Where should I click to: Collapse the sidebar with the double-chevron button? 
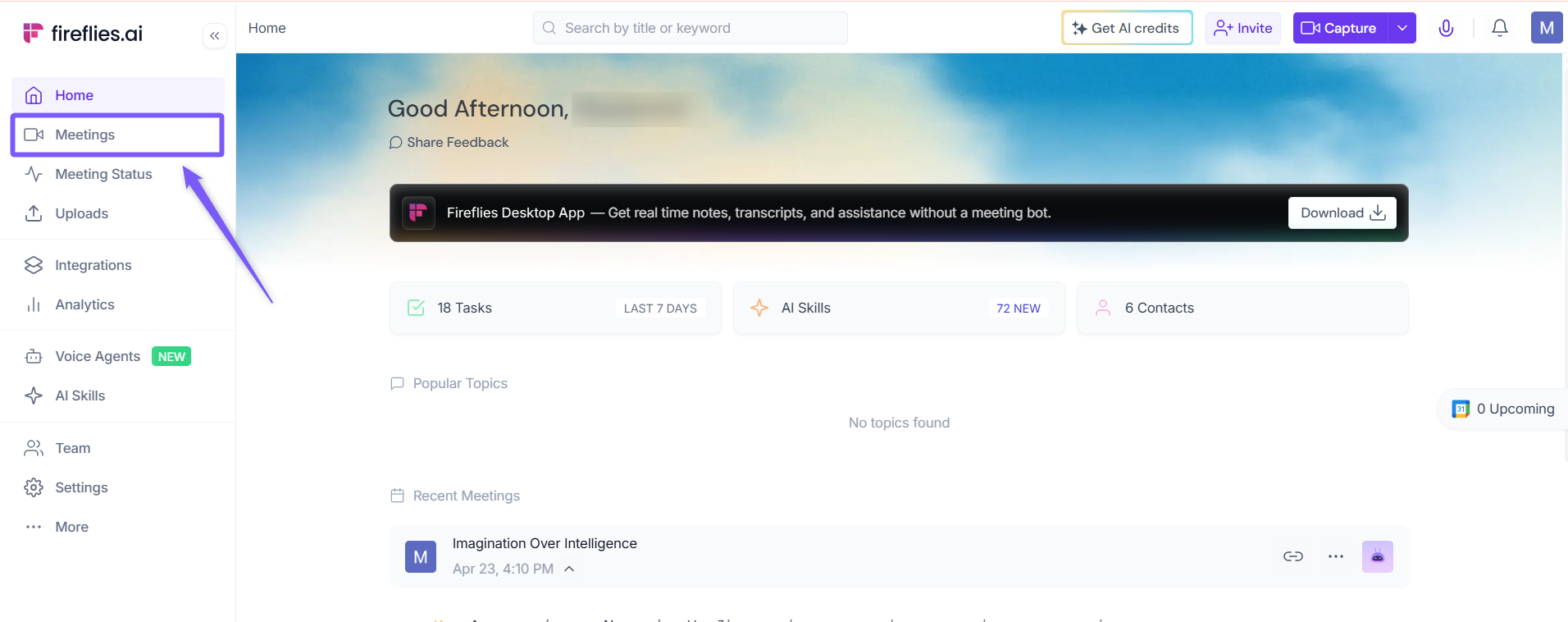coord(215,36)
